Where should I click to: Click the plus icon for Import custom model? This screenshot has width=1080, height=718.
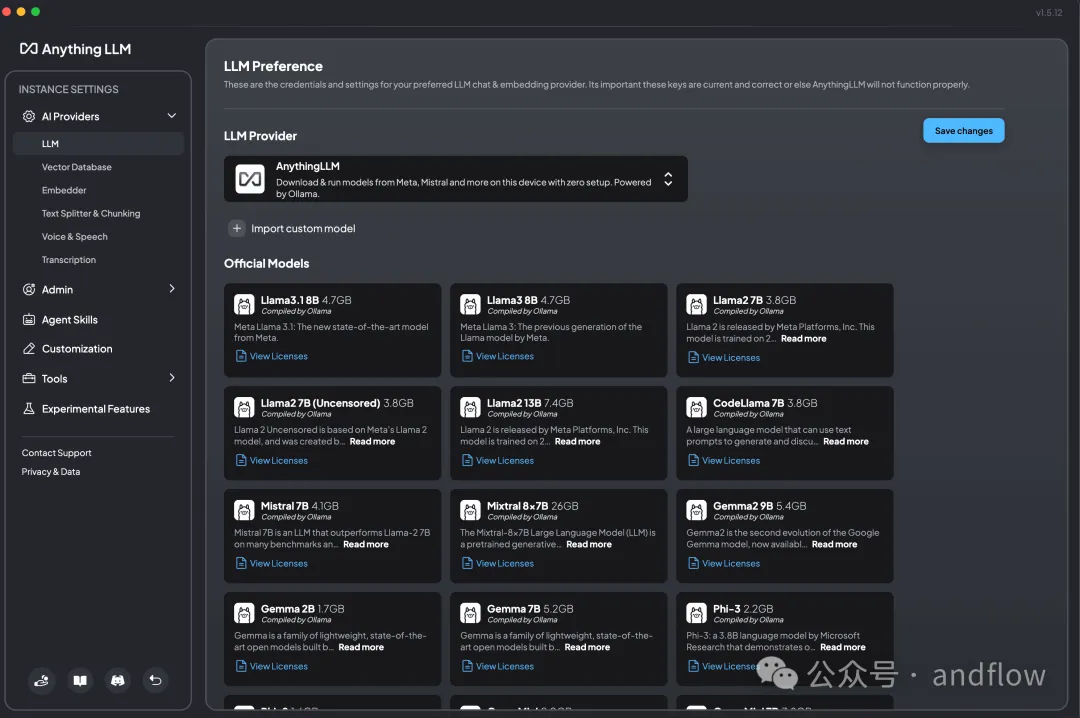(x=237, y=228)
